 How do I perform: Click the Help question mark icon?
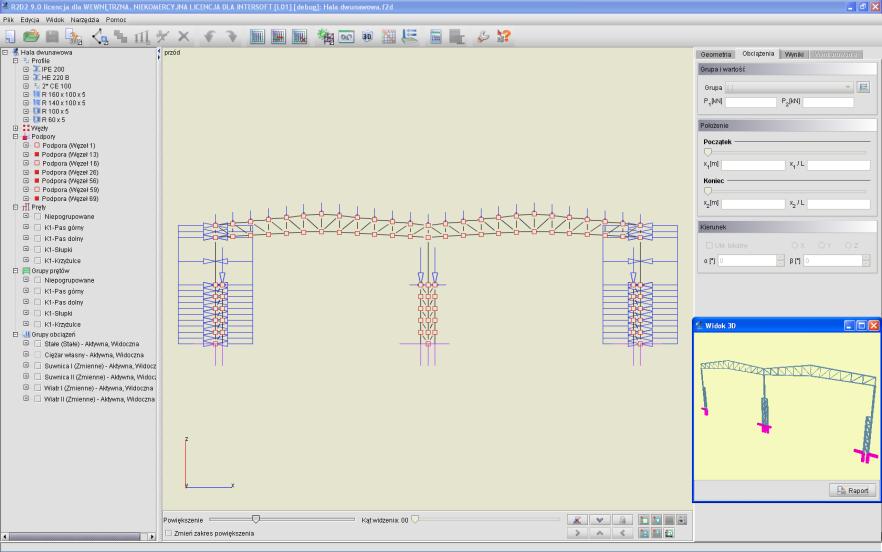tap(503, 37)
